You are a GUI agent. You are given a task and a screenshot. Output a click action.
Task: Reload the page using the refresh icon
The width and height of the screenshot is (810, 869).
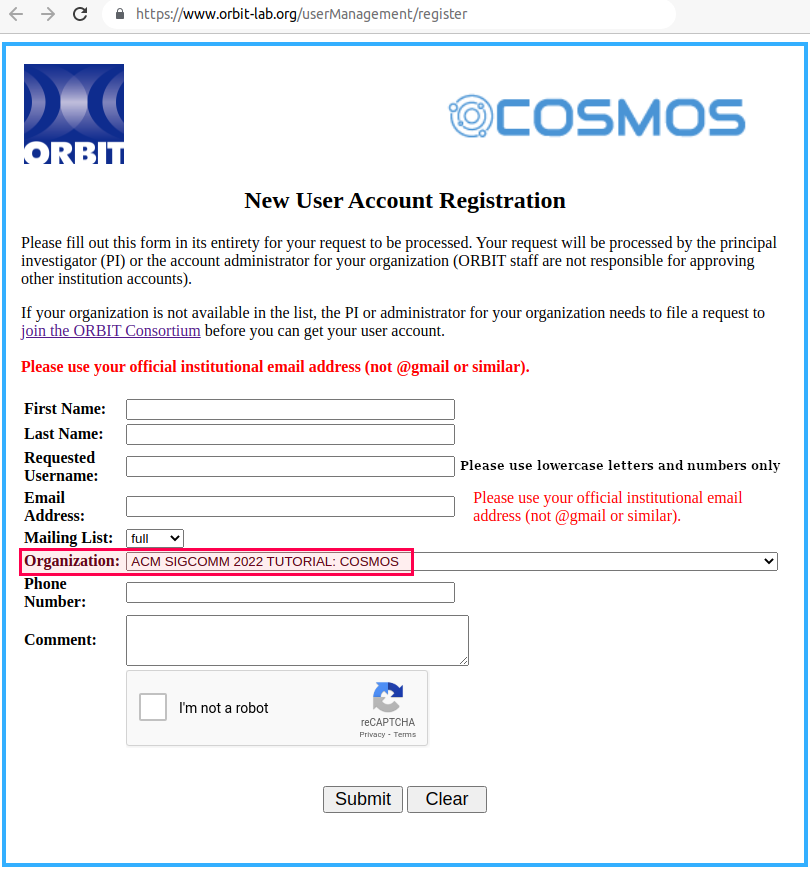81,14
